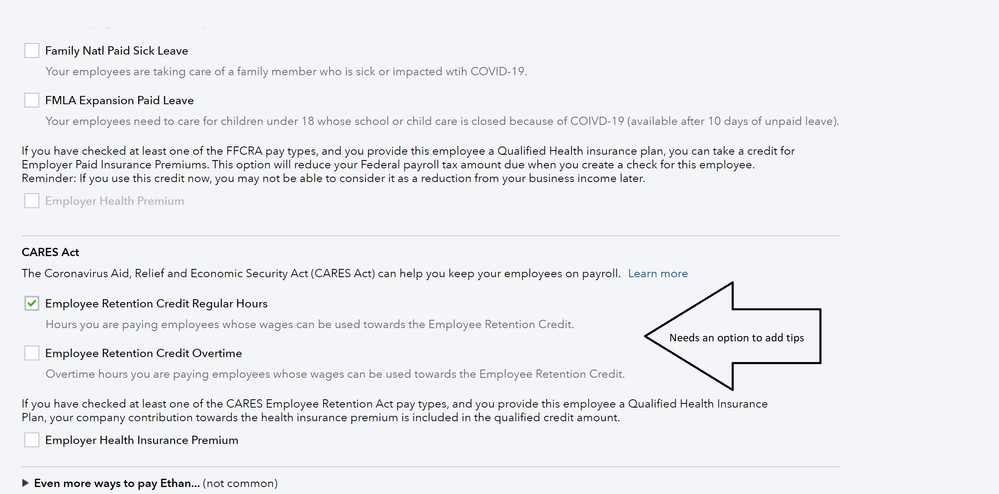Viewport: 999px width, 494px height.
Task: Click the school or child care closed description
Action: coord(441,121)
